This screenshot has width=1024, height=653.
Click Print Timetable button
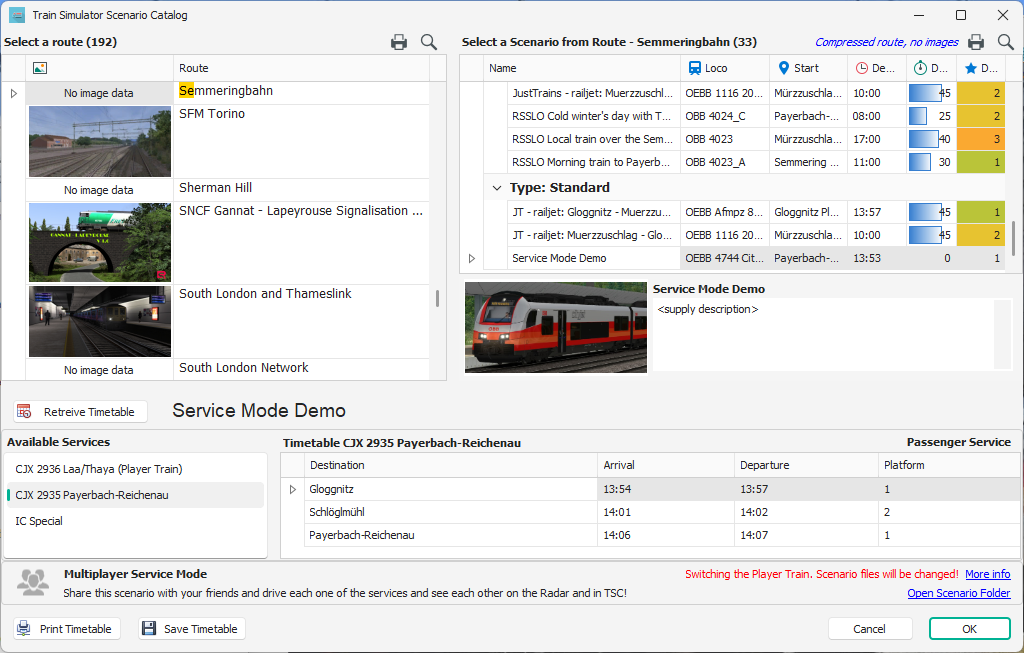point(67,629)
